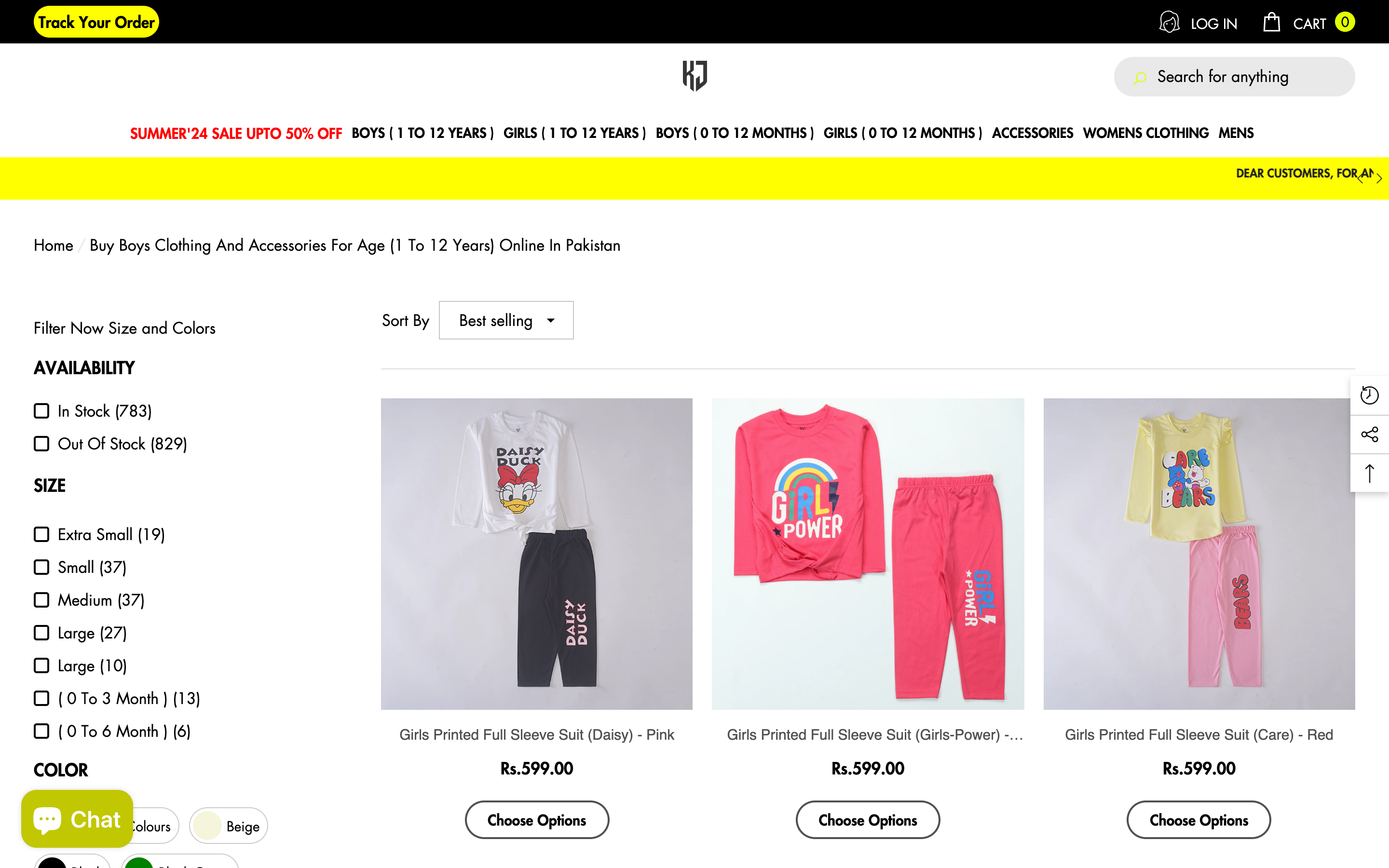Expand the Boys (1 to 12 Years) menu

point(422,133)
